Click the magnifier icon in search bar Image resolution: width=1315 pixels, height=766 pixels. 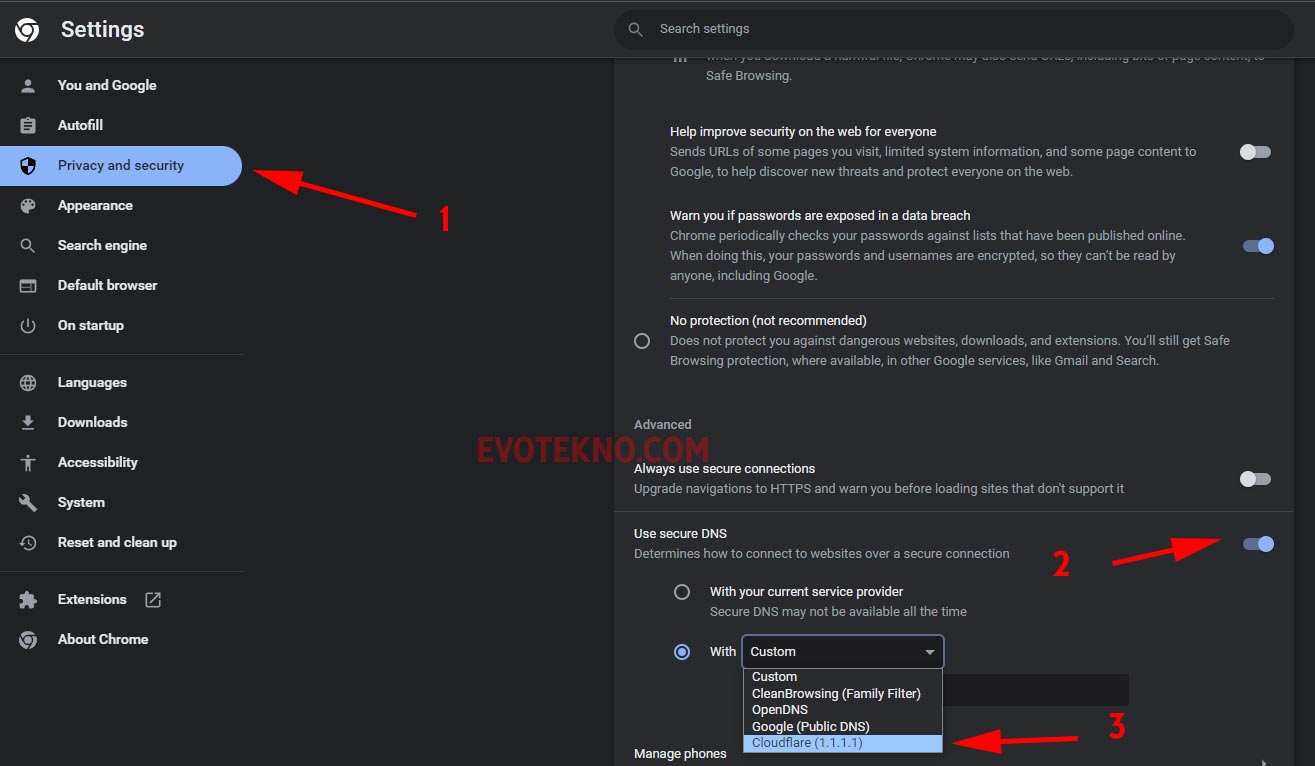pyautogui.click(x=635, y=29)
